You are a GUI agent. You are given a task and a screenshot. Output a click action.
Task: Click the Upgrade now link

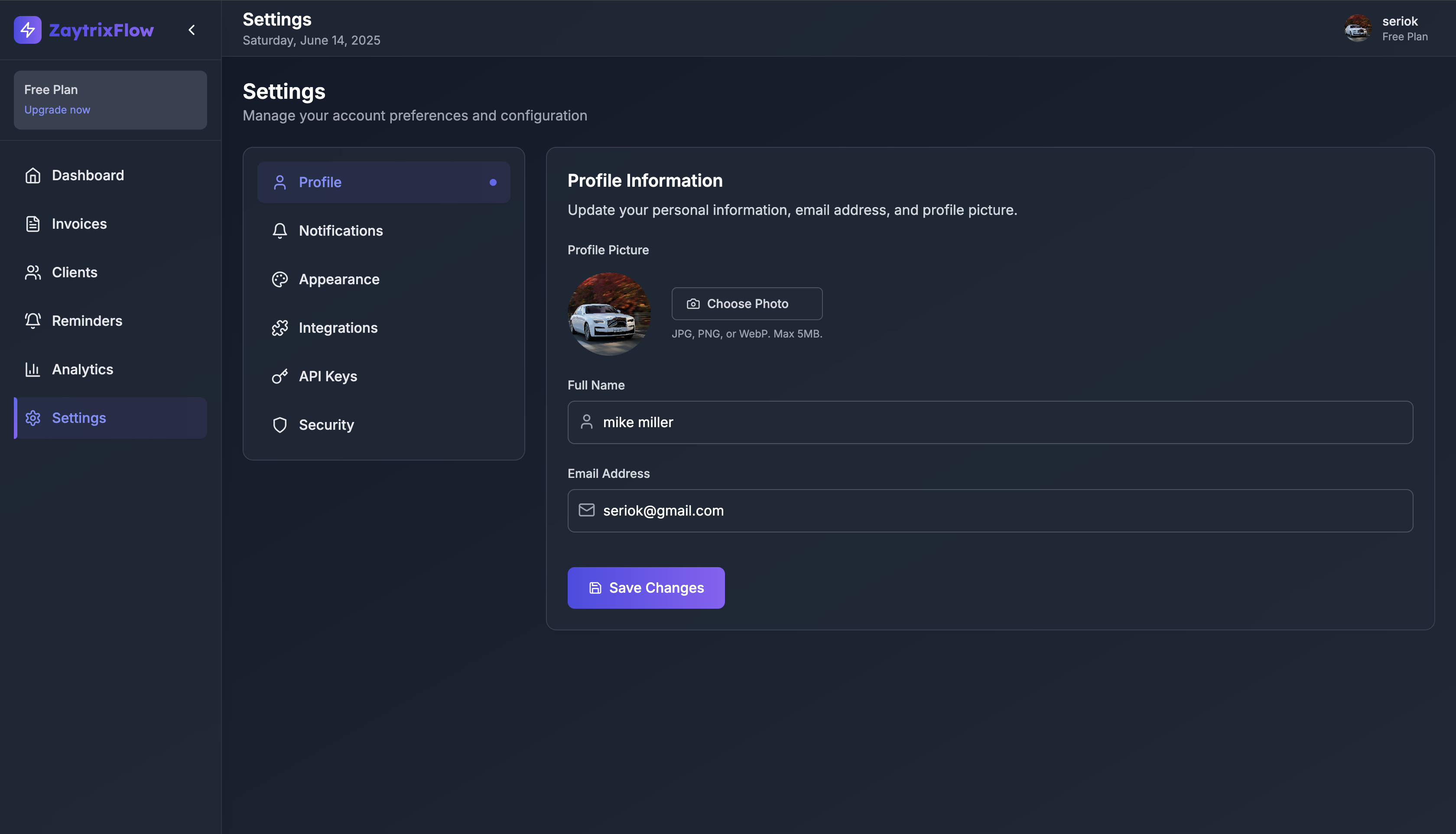(x=57, y=110)
